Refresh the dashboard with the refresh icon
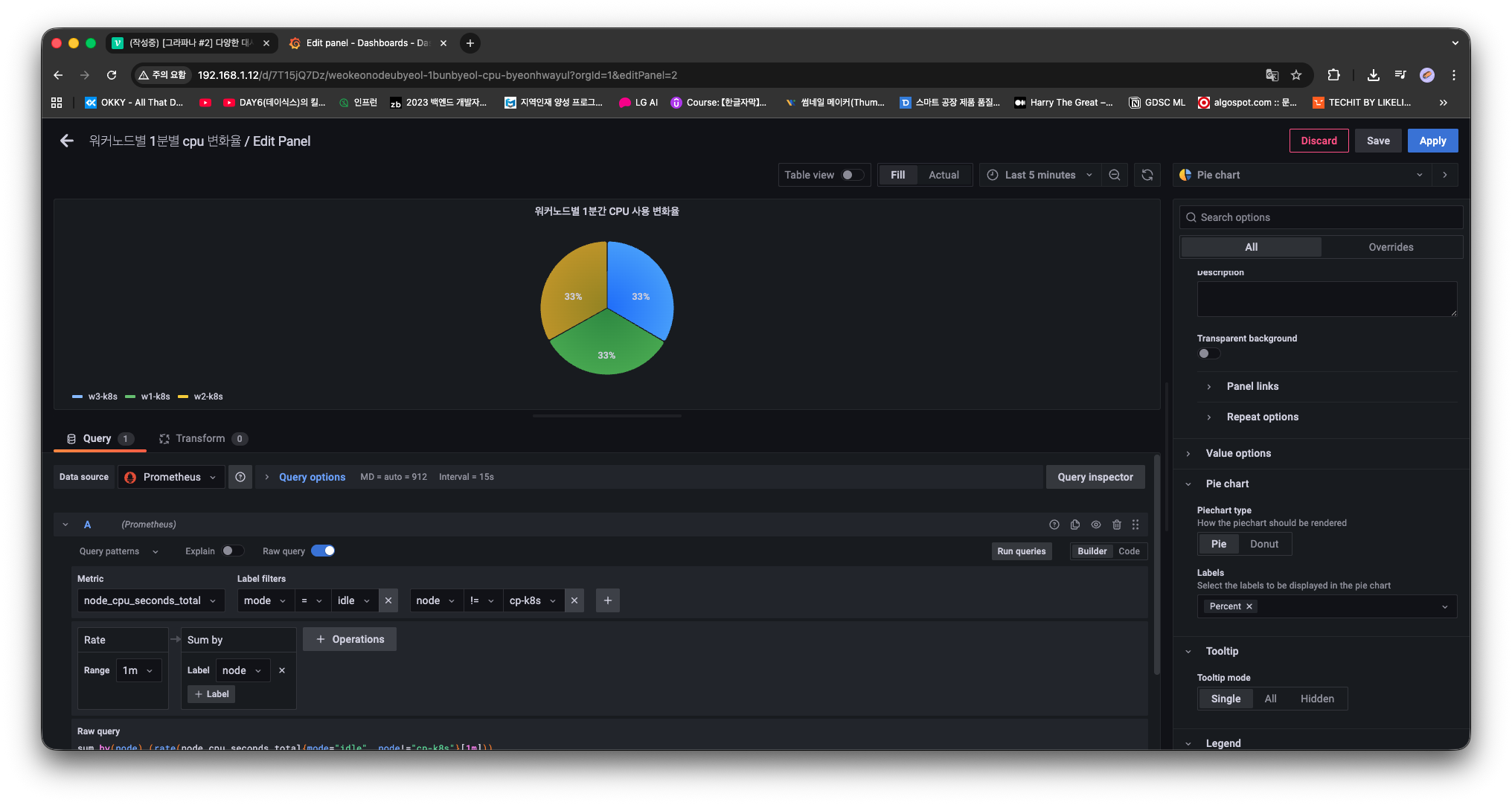 (x=1147, y=175)
